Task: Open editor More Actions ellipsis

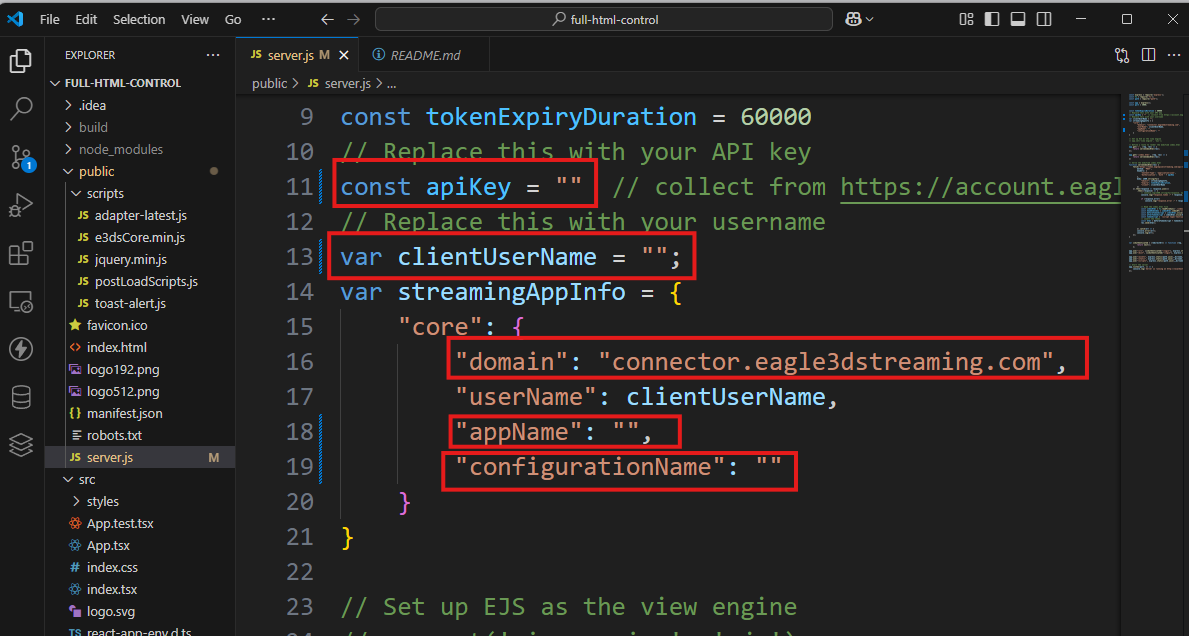Action: (x=1174, y=55)
